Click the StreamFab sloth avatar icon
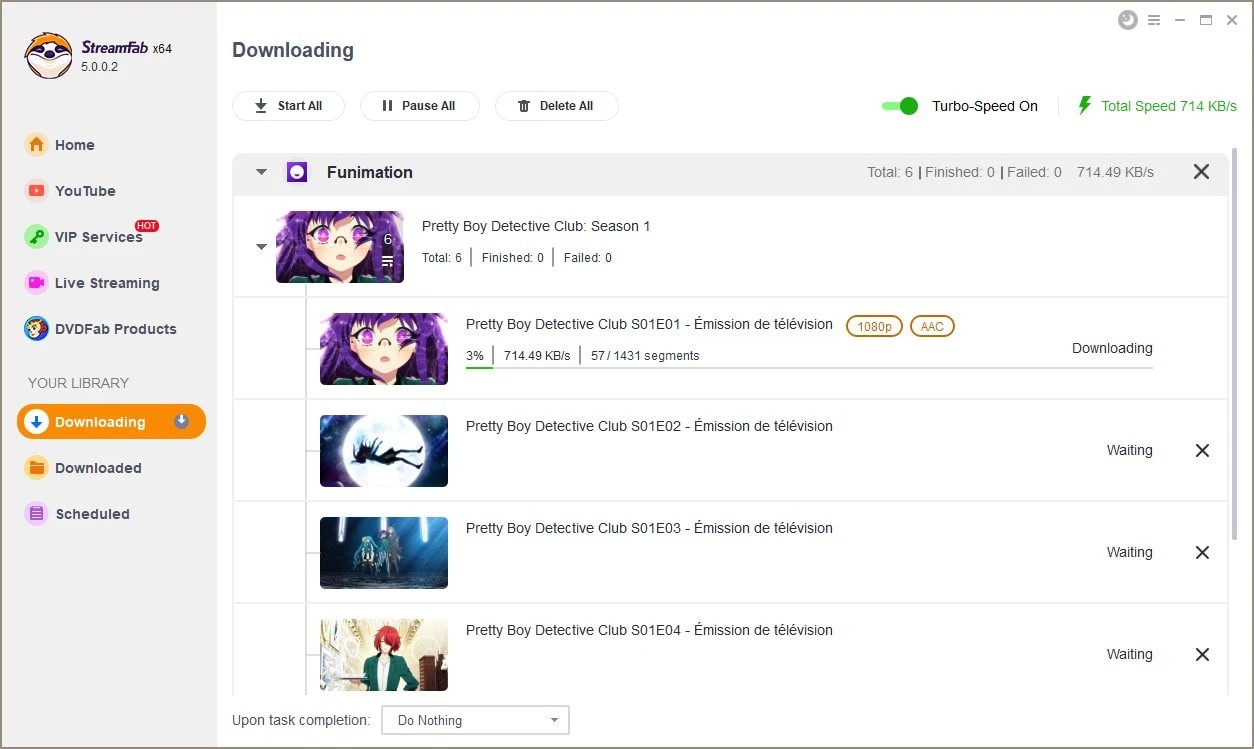Screen dimensions: 1254x749 [47, 55]
